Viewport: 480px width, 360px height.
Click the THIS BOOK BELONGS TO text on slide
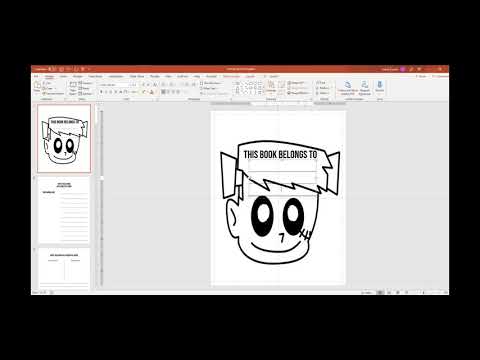[x=280, y=154]
